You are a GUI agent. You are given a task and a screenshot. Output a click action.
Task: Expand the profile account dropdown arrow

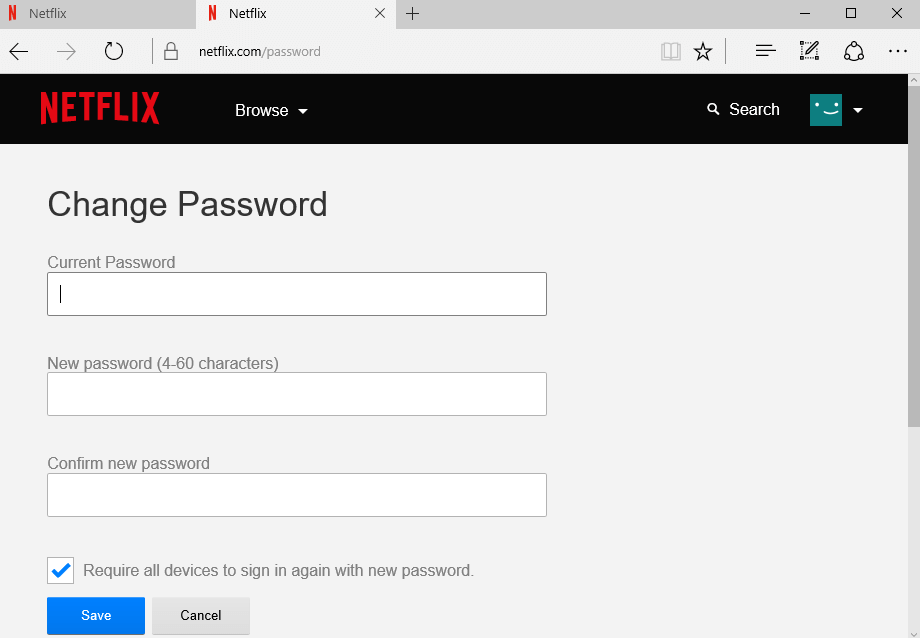coord(858,110)
